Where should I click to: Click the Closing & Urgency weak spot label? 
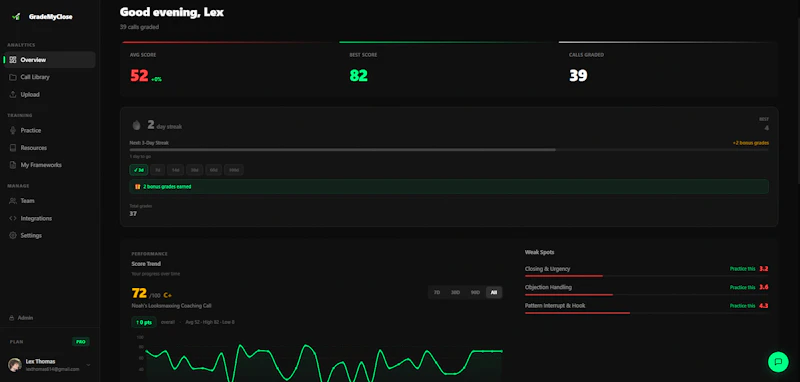tap(547, 269)
